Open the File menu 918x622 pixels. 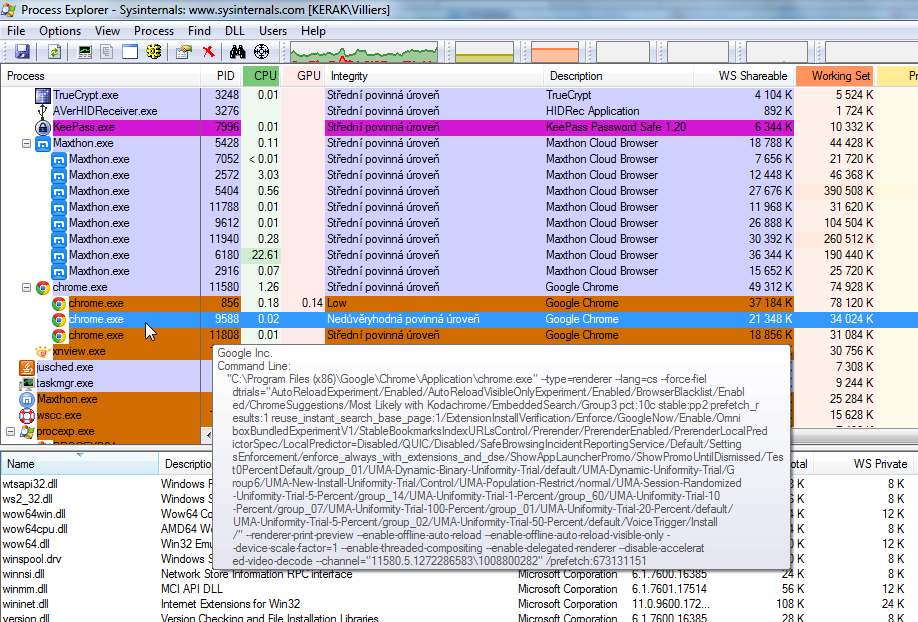(16, 31)
